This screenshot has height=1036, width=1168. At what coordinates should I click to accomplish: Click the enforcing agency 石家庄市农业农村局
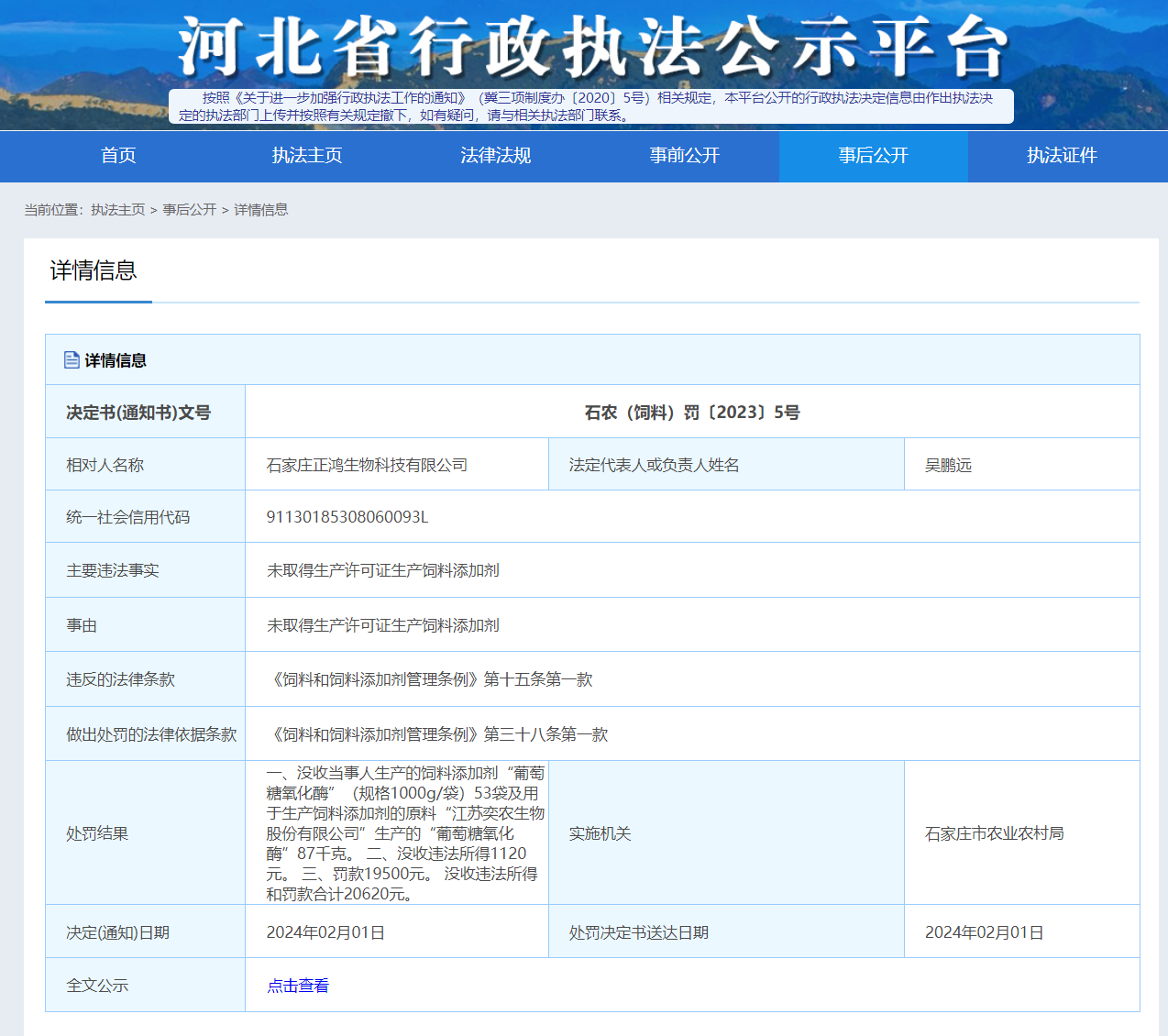coord(994,833)
